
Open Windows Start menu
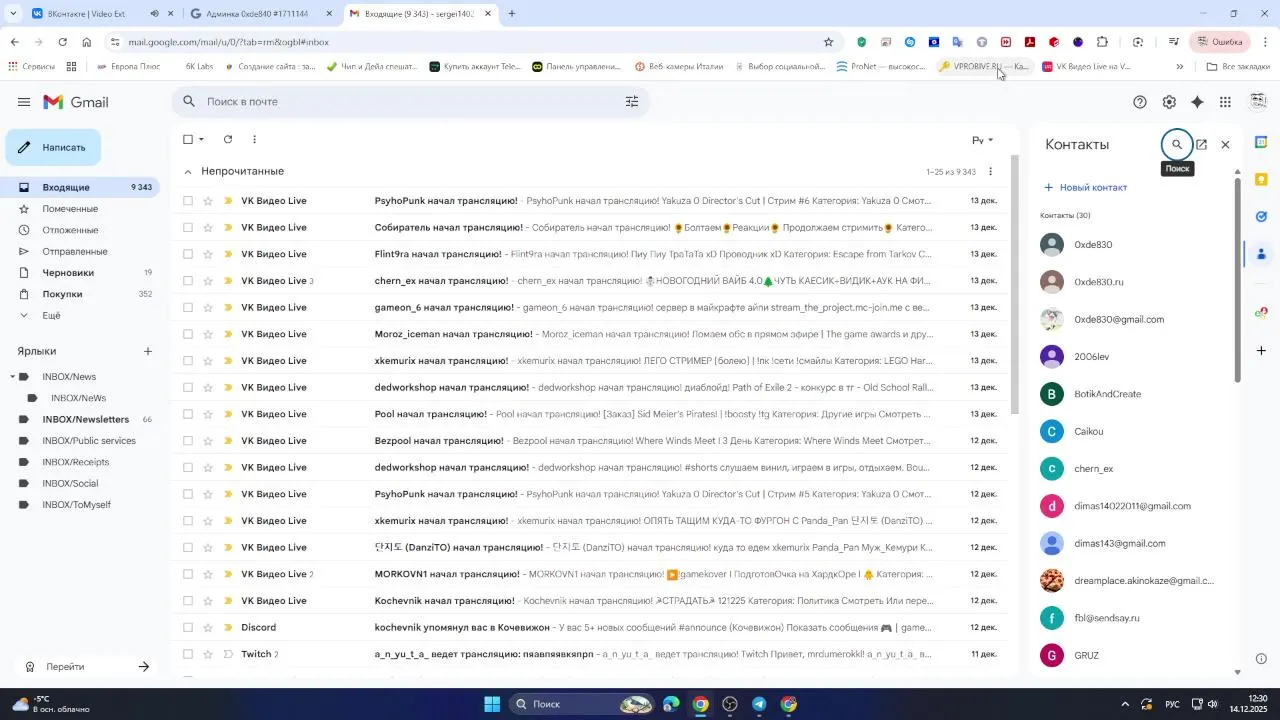click(492, 704)
